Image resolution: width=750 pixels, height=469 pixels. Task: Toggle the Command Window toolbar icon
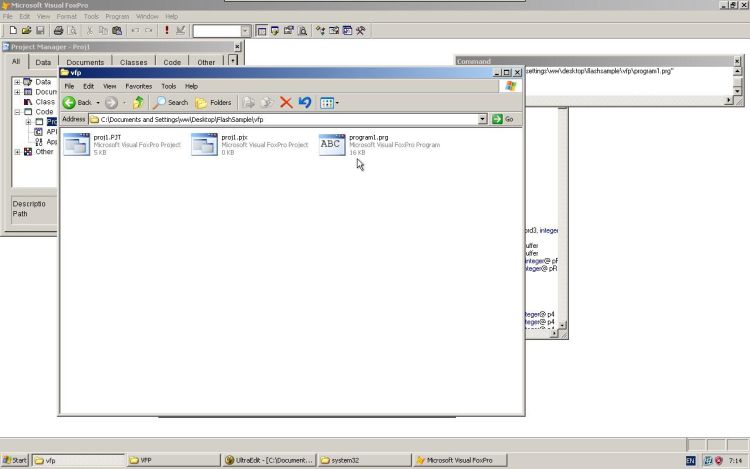261,31
